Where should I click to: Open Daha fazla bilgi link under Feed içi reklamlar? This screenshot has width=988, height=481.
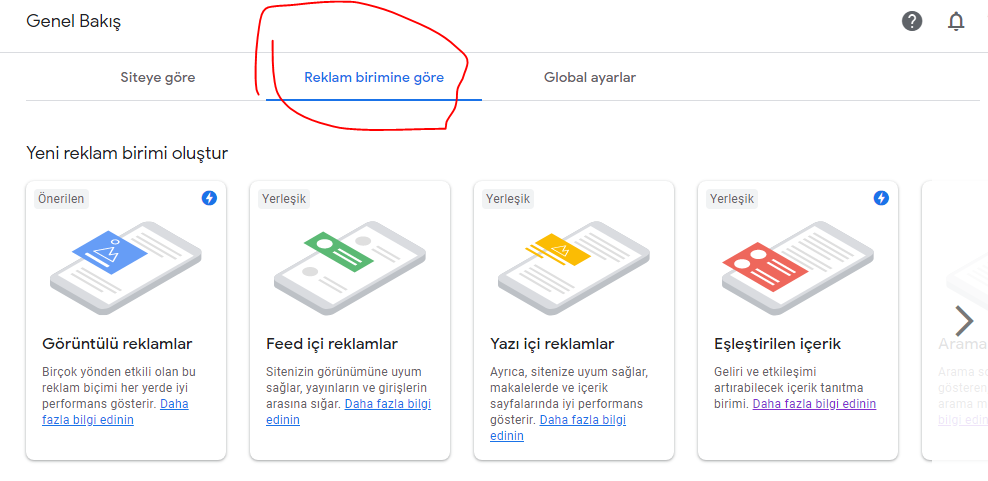point(348,412)
